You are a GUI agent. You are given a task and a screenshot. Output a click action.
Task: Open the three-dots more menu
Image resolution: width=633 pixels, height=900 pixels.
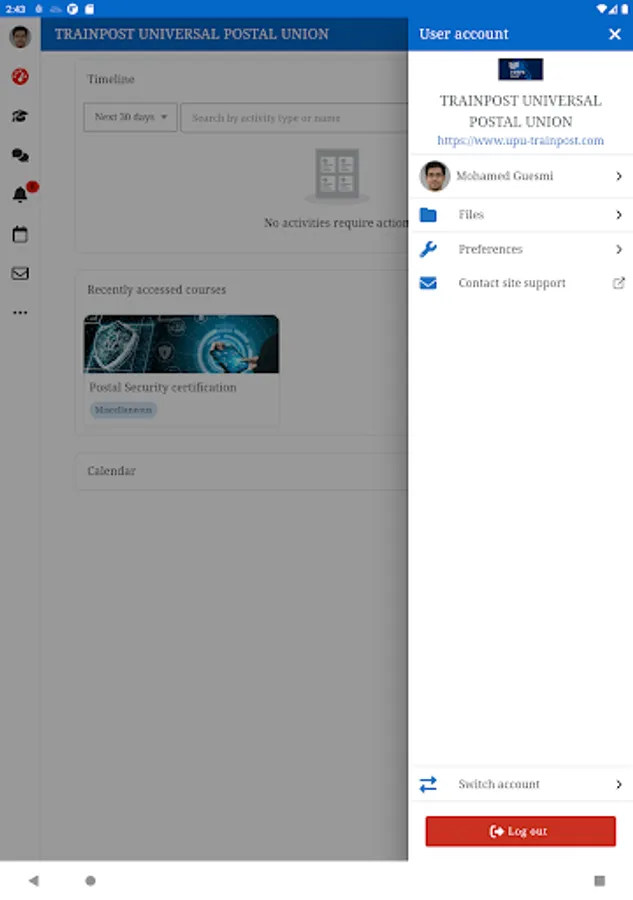[x=20, y=313]
